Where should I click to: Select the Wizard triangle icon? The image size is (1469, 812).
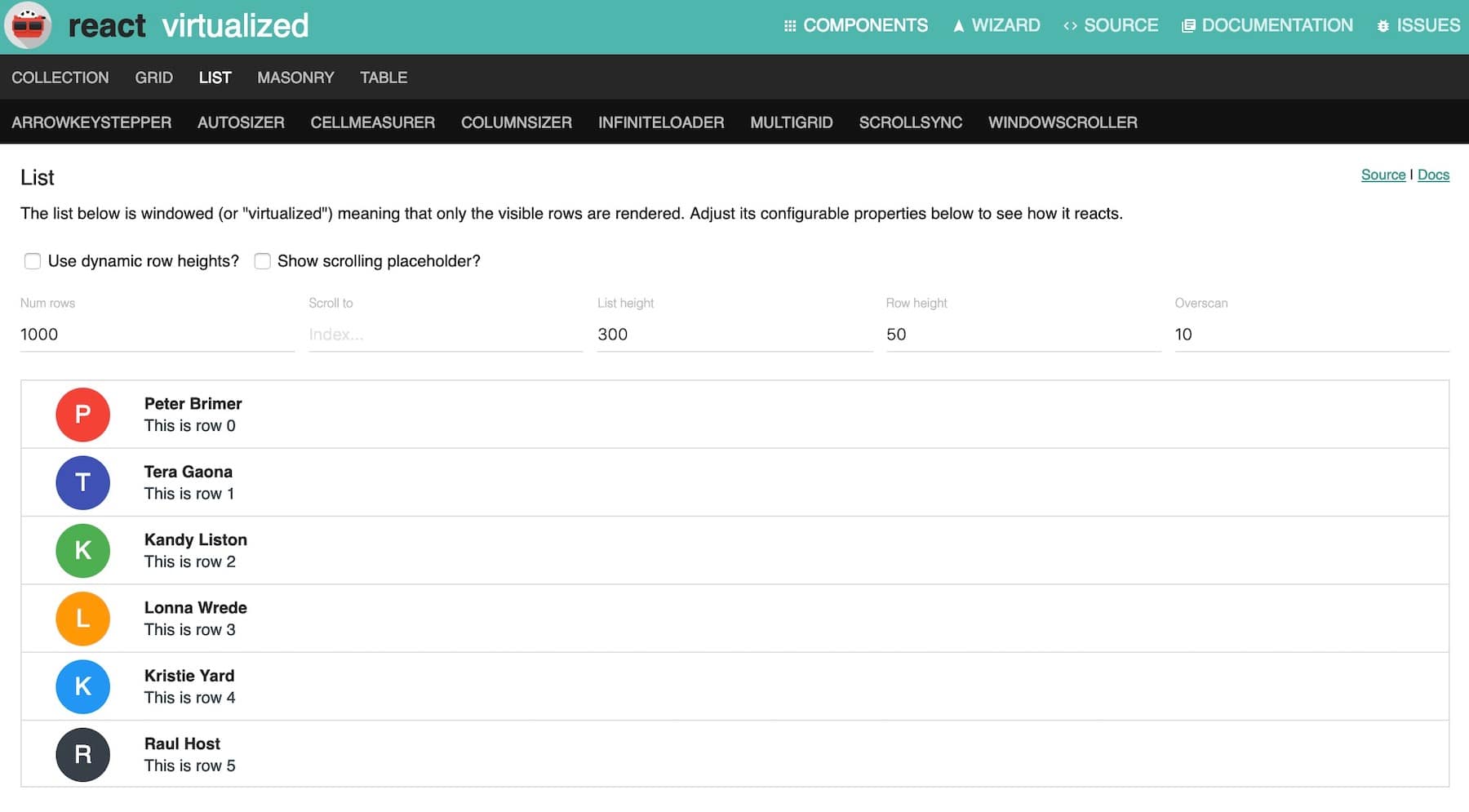[957, 25]
